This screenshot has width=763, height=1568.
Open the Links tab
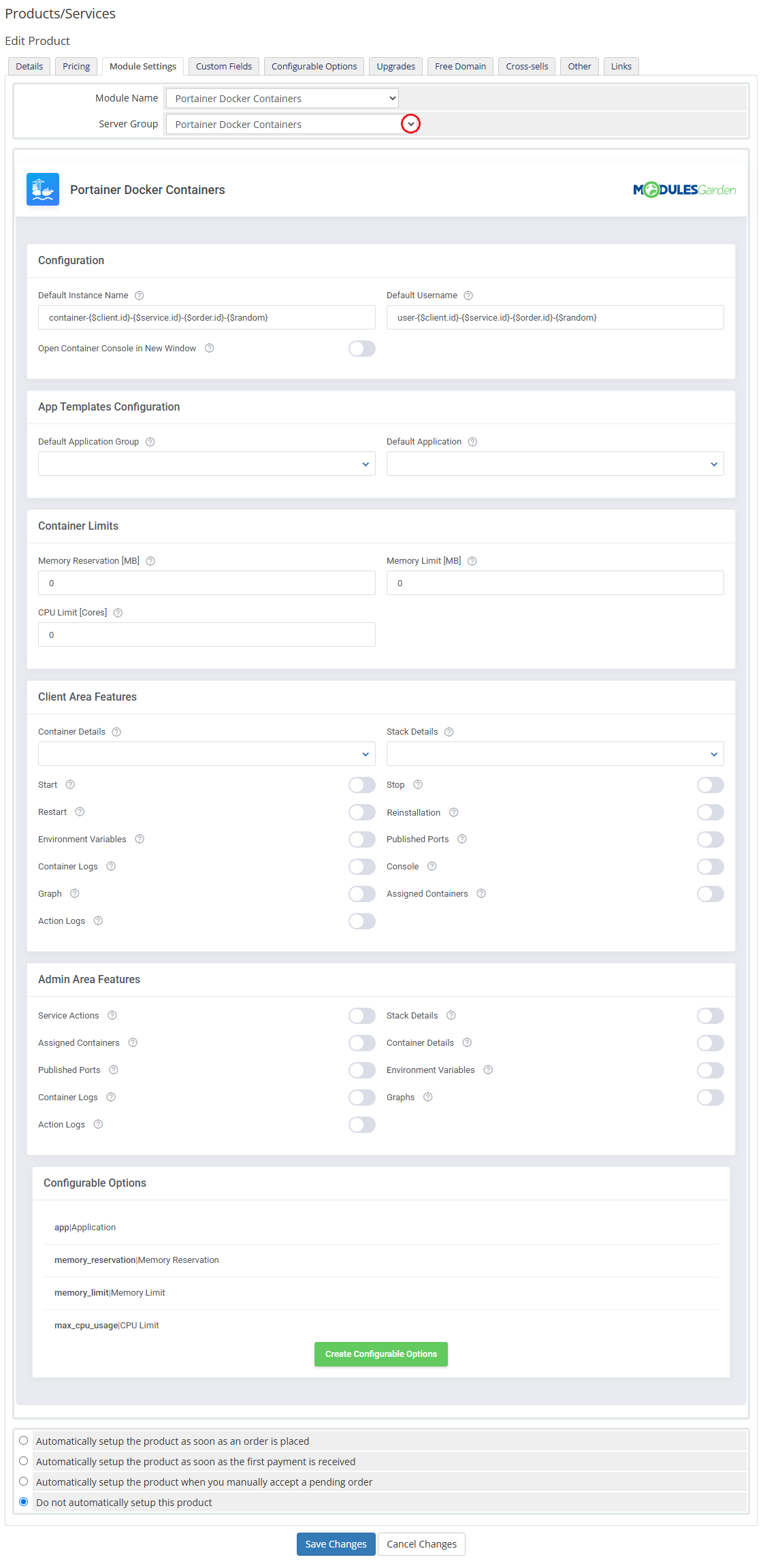[x=621, y=66]
